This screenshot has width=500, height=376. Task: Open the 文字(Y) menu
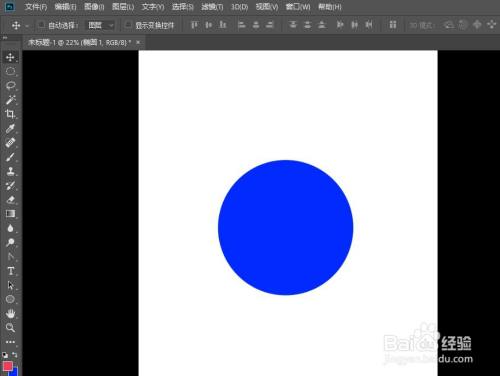coord(153,7)
